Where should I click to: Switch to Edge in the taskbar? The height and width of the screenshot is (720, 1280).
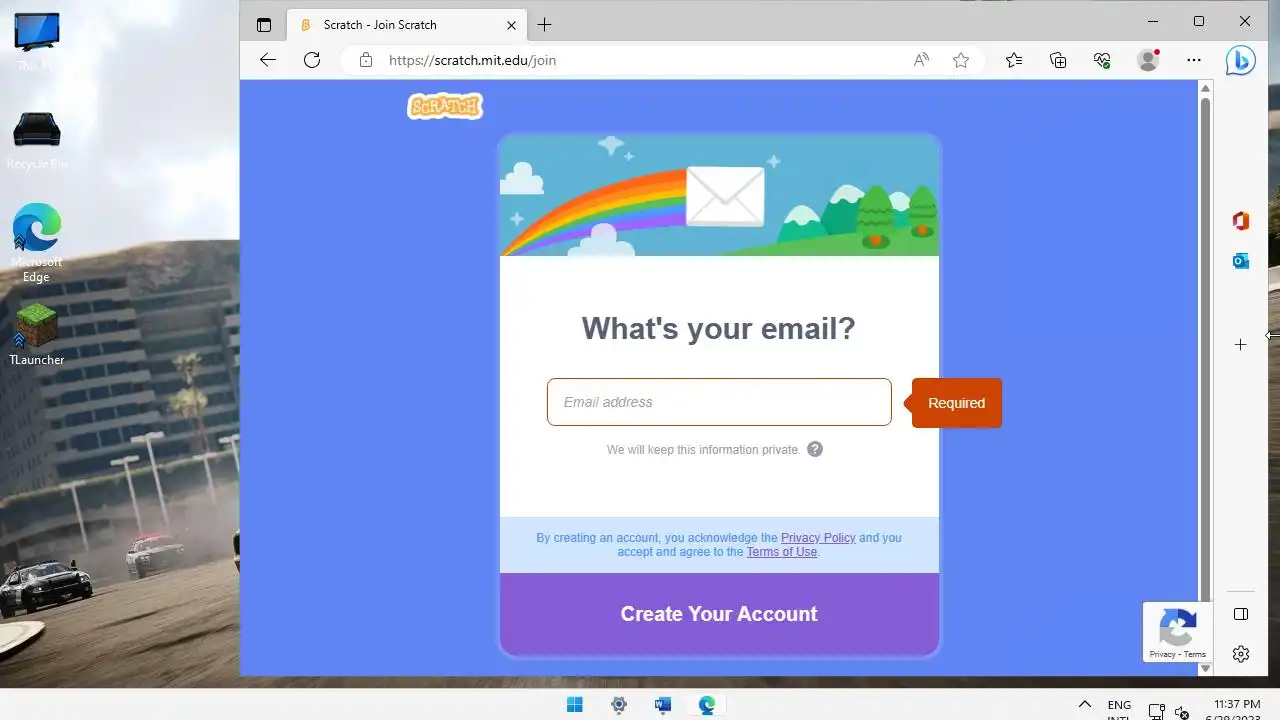(x=707, y=705)
